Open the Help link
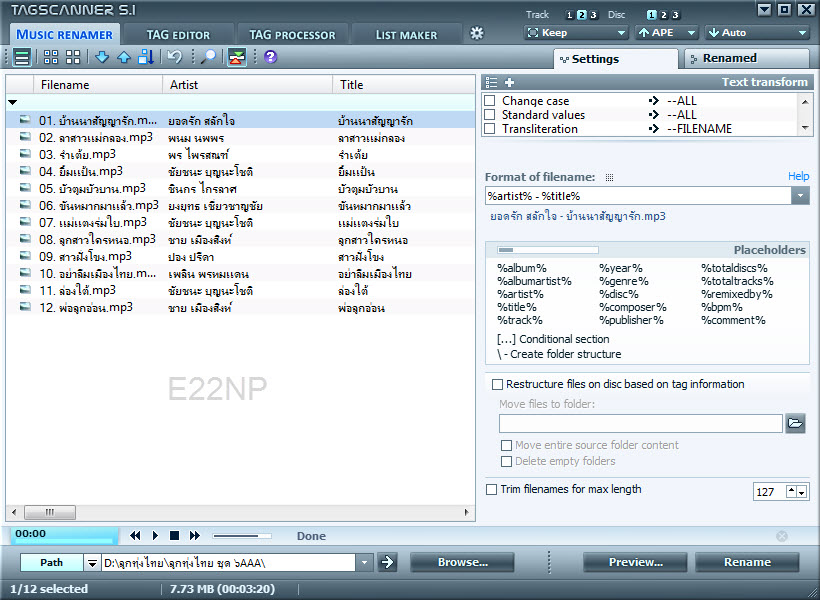 point(799,176)
